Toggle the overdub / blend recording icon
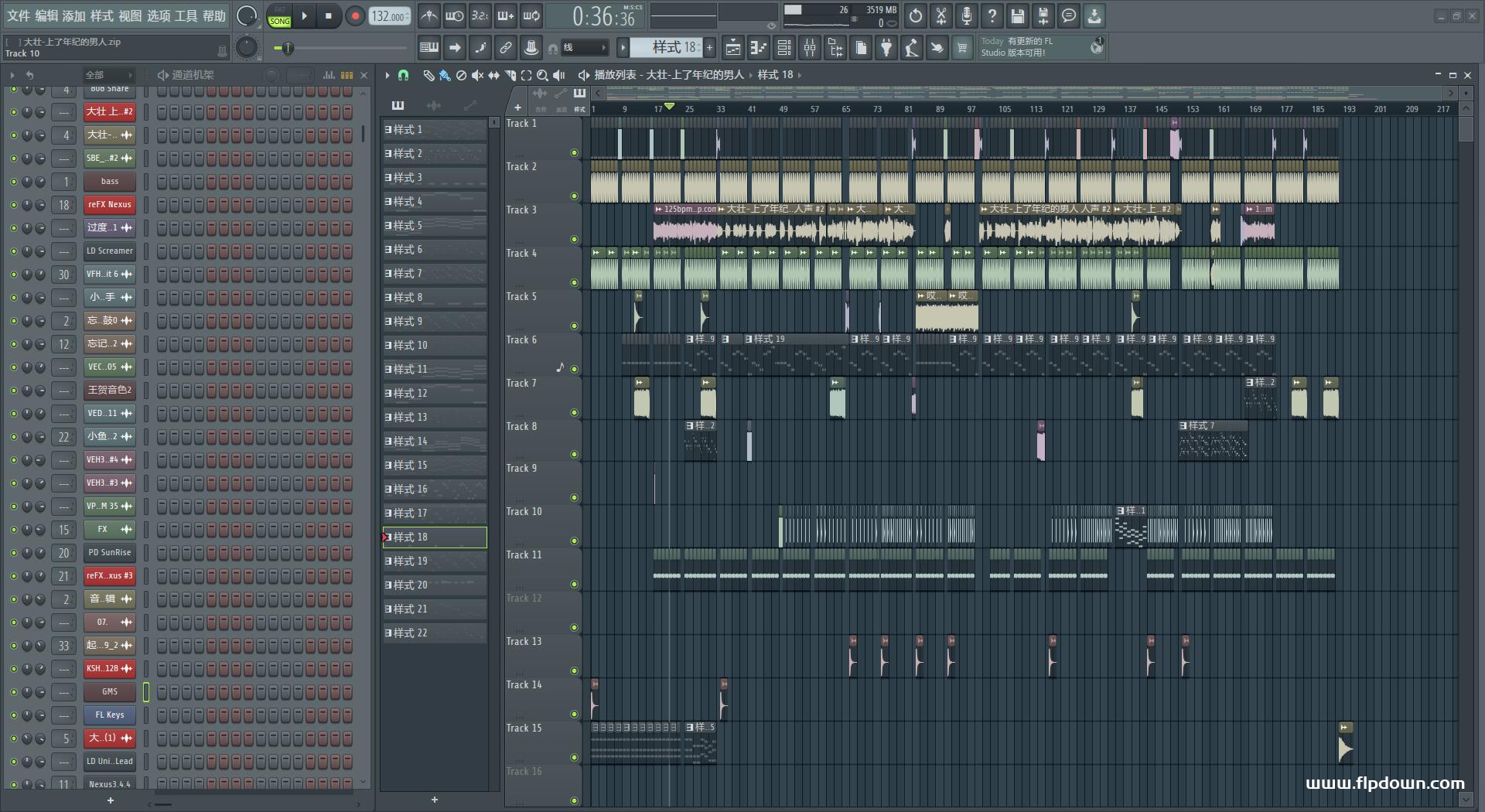Viewport: 1485px width, 812px height. 506,15
